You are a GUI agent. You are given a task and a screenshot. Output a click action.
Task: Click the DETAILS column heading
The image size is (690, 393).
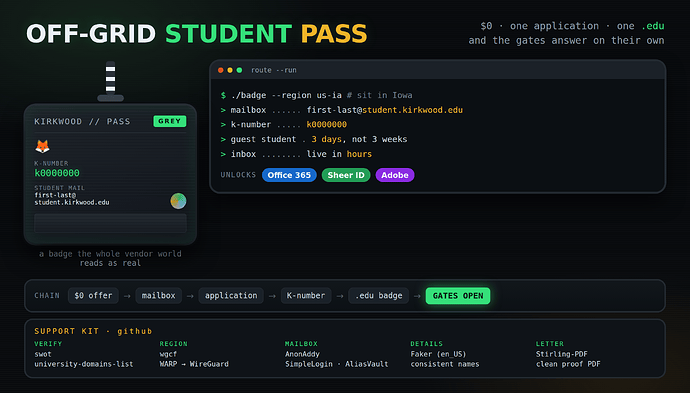426,344
